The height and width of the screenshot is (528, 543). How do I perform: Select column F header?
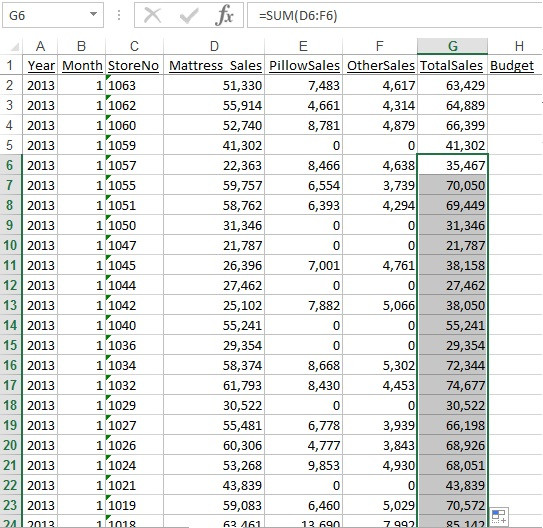coord(380,46)
